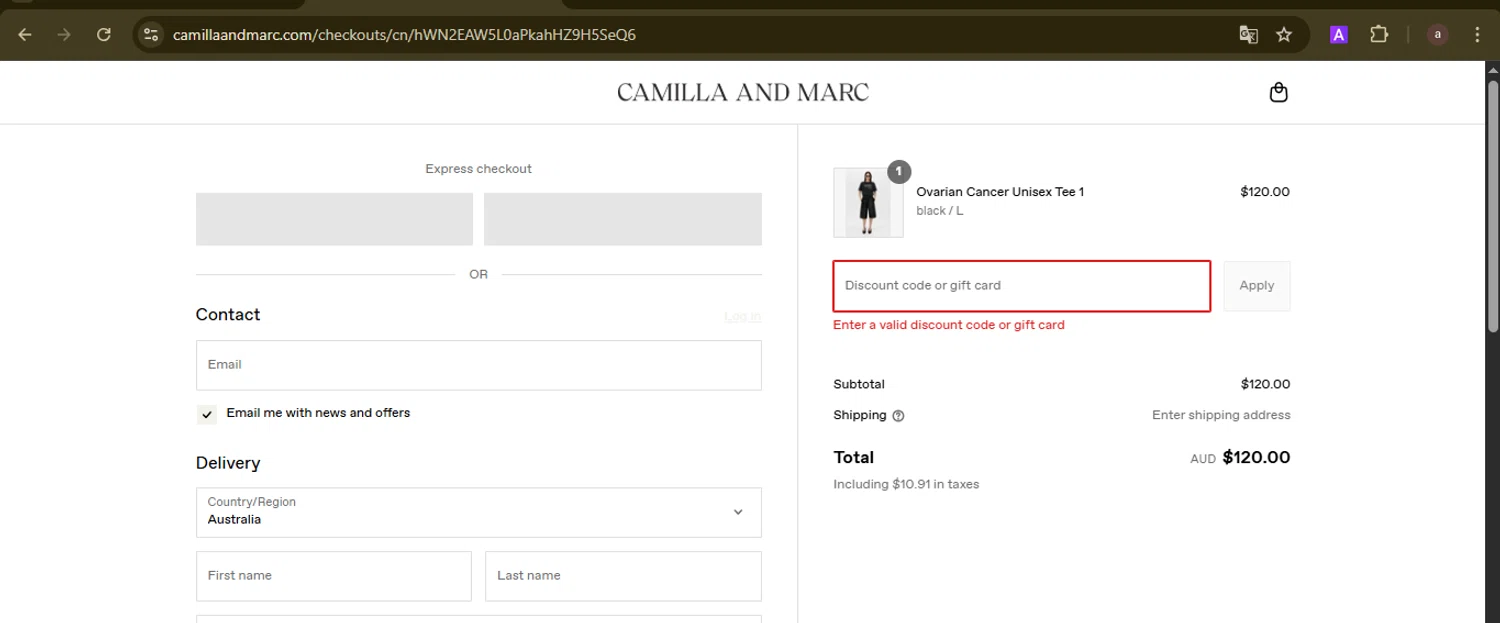Go back with the browser back arrow

click(25, 35)
